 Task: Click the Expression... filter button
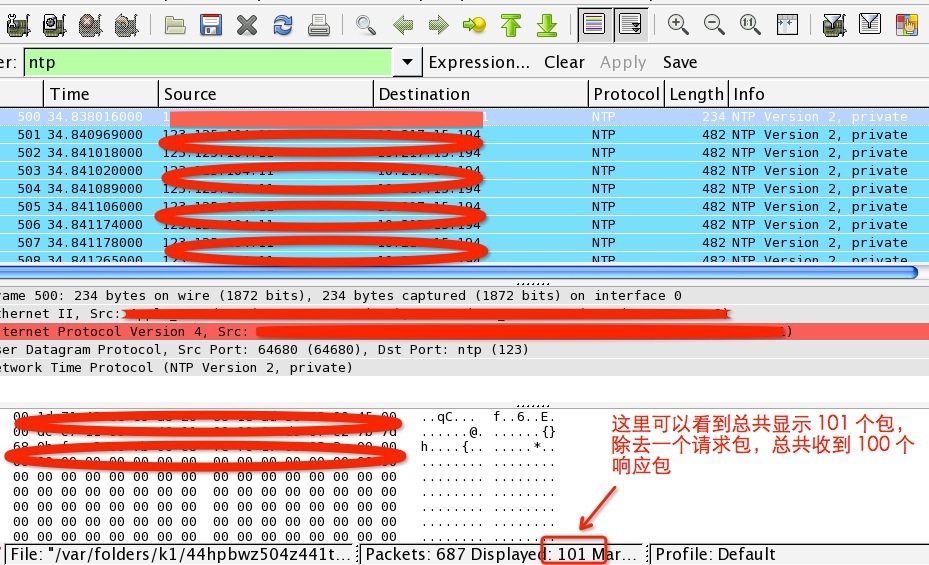(479, 62)
